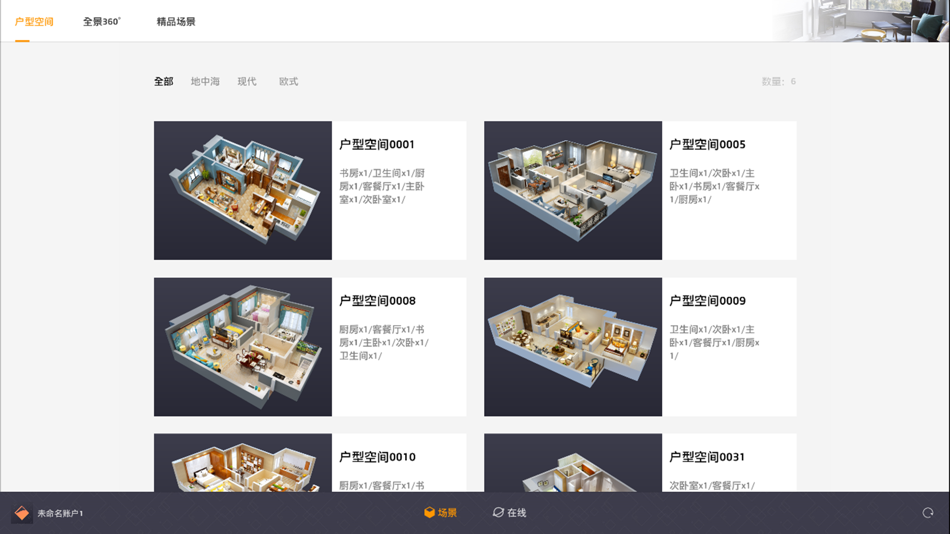This screenshot has width=950, height=534.
Task: Click the 在线 planet icon
Action: 498,513
